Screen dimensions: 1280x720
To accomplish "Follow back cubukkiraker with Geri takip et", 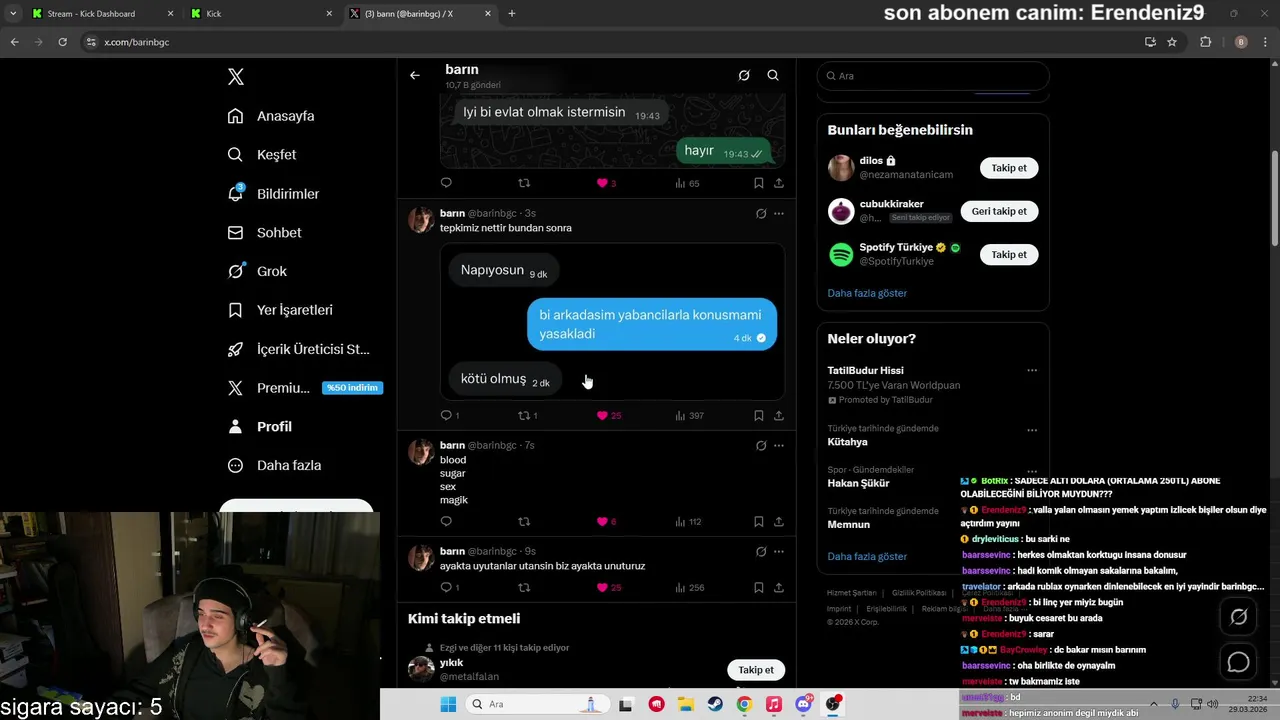I will coord(999,211).
